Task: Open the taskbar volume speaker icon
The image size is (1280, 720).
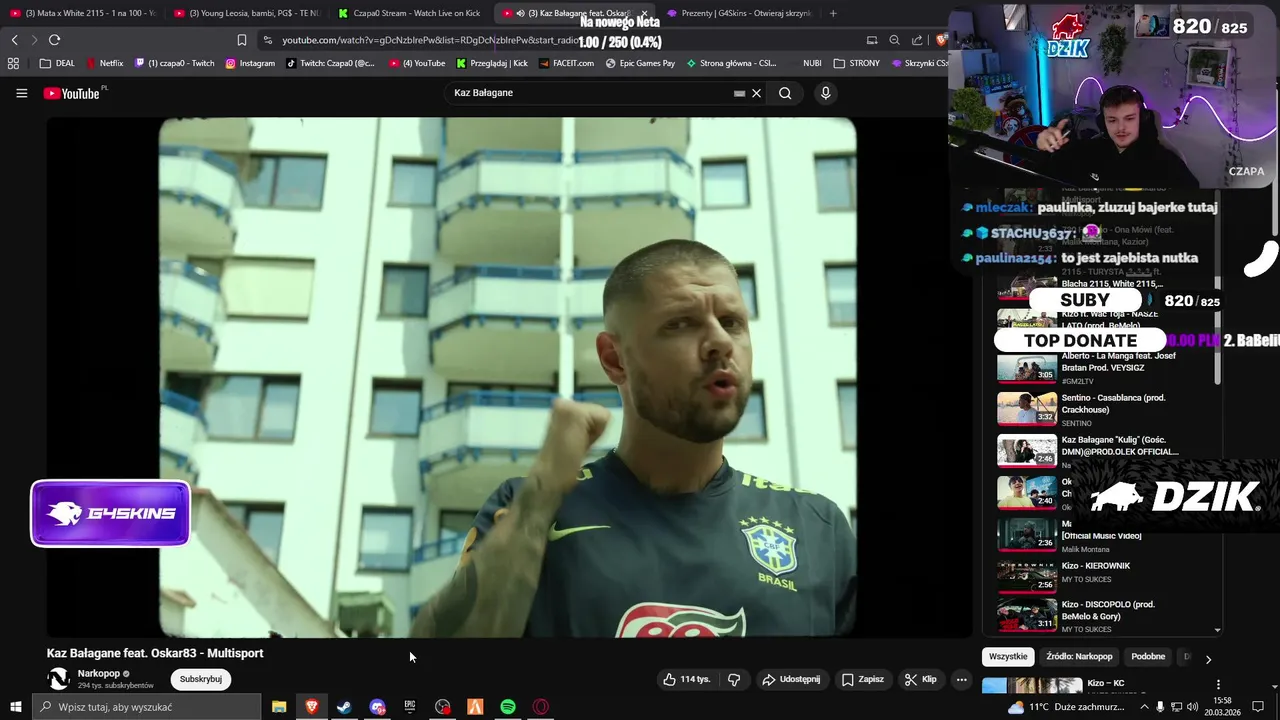Action: pos(1192,707)
